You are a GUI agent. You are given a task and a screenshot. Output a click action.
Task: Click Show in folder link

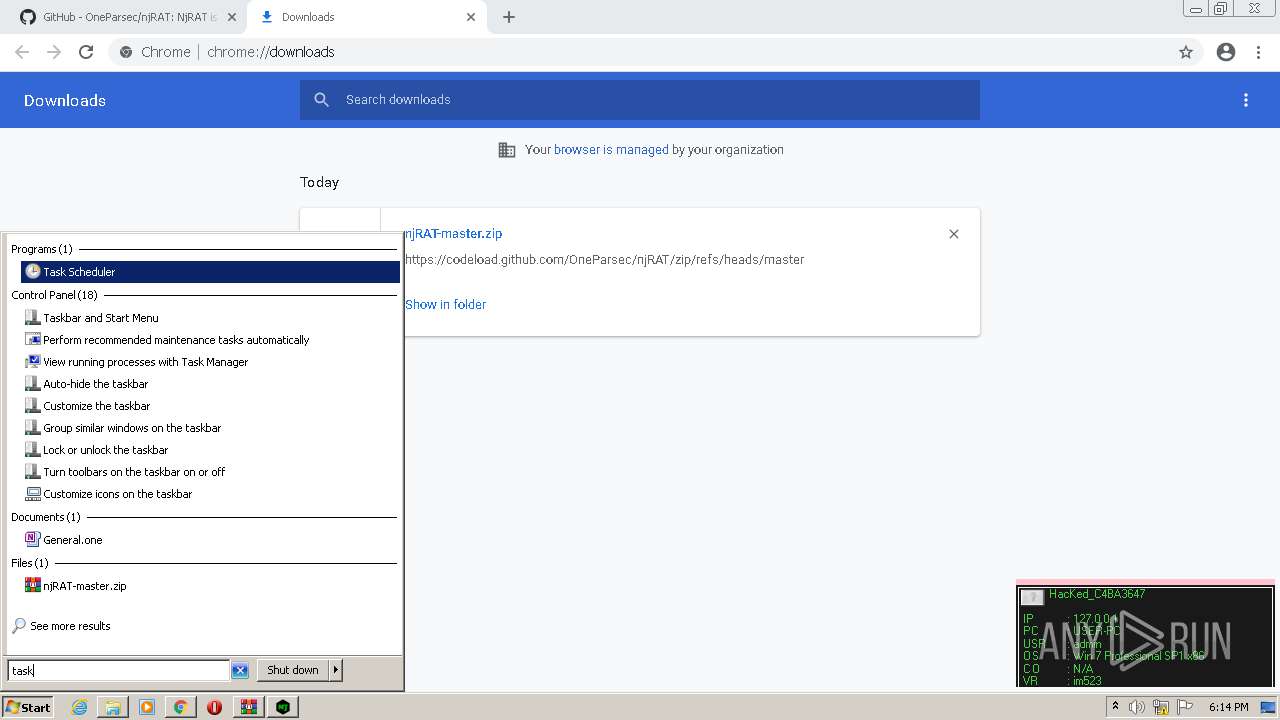(446, 305)
